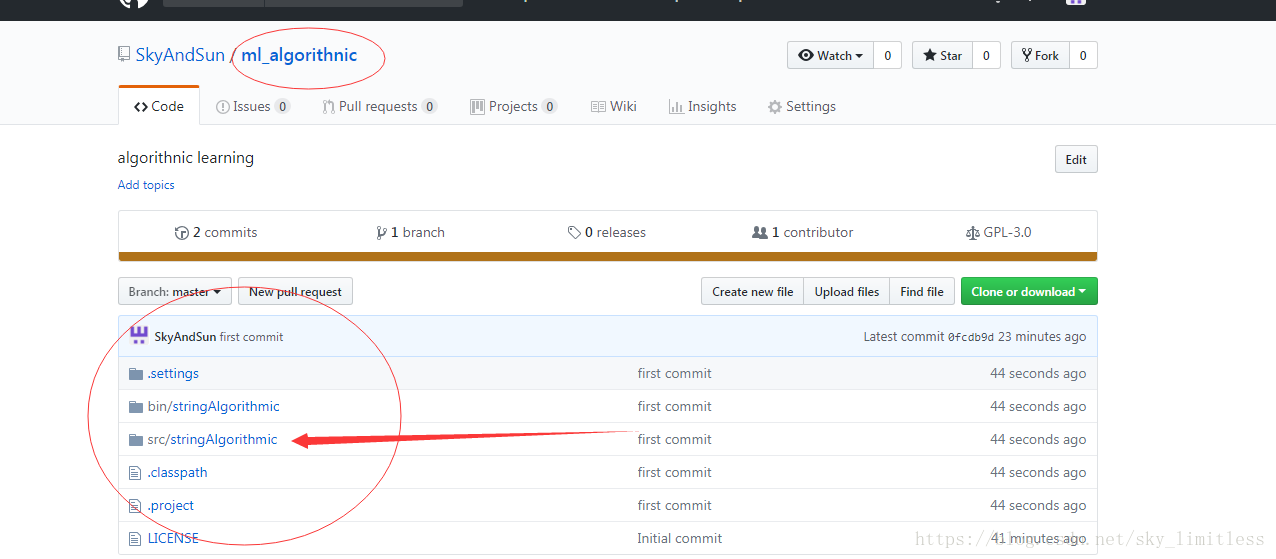Viewport: 1276px width, 559px height.
Task: Click the Insights bar graph icon
Action: (676, 107)
